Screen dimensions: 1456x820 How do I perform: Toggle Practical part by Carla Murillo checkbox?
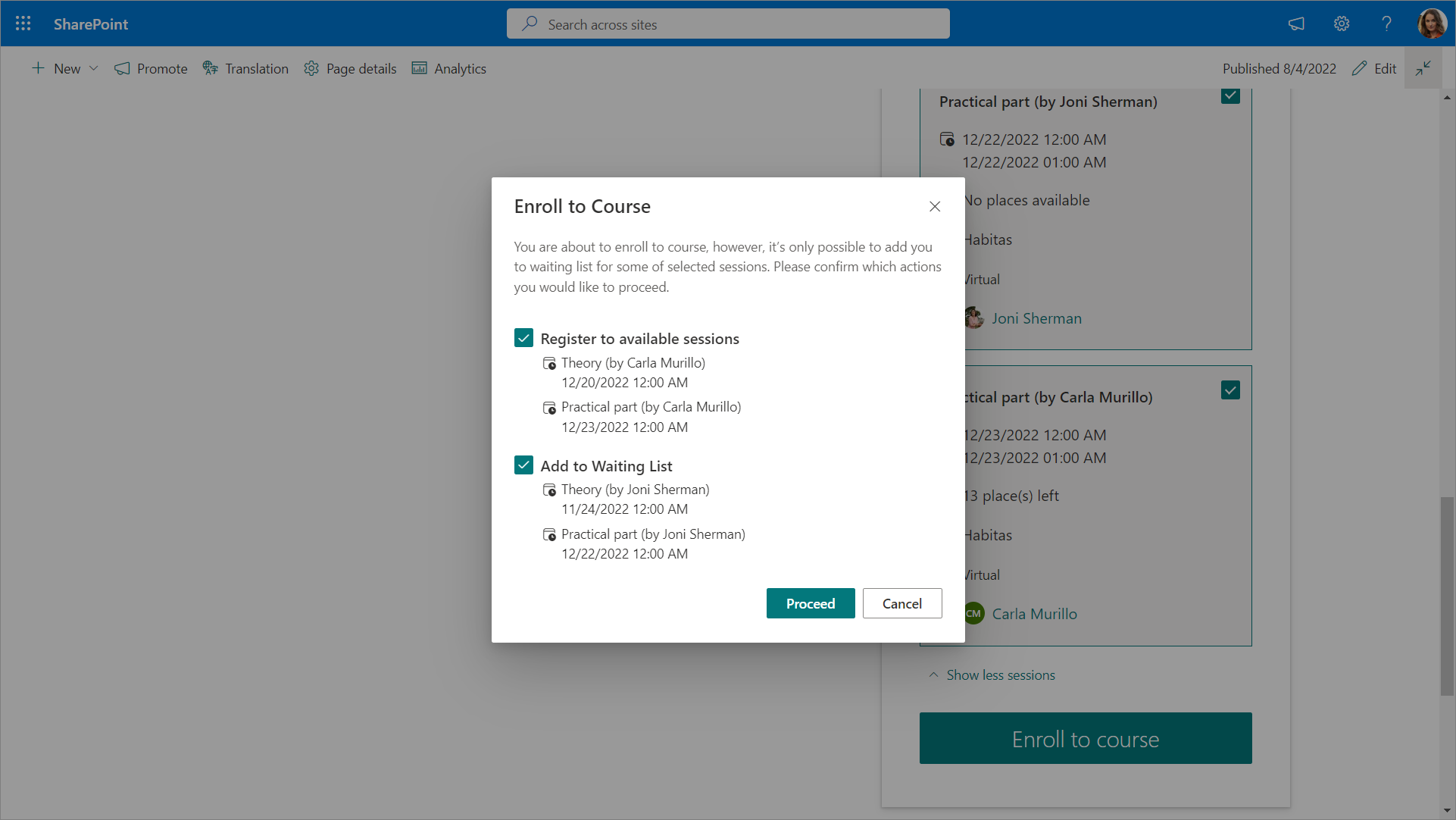coord(1230,390)
